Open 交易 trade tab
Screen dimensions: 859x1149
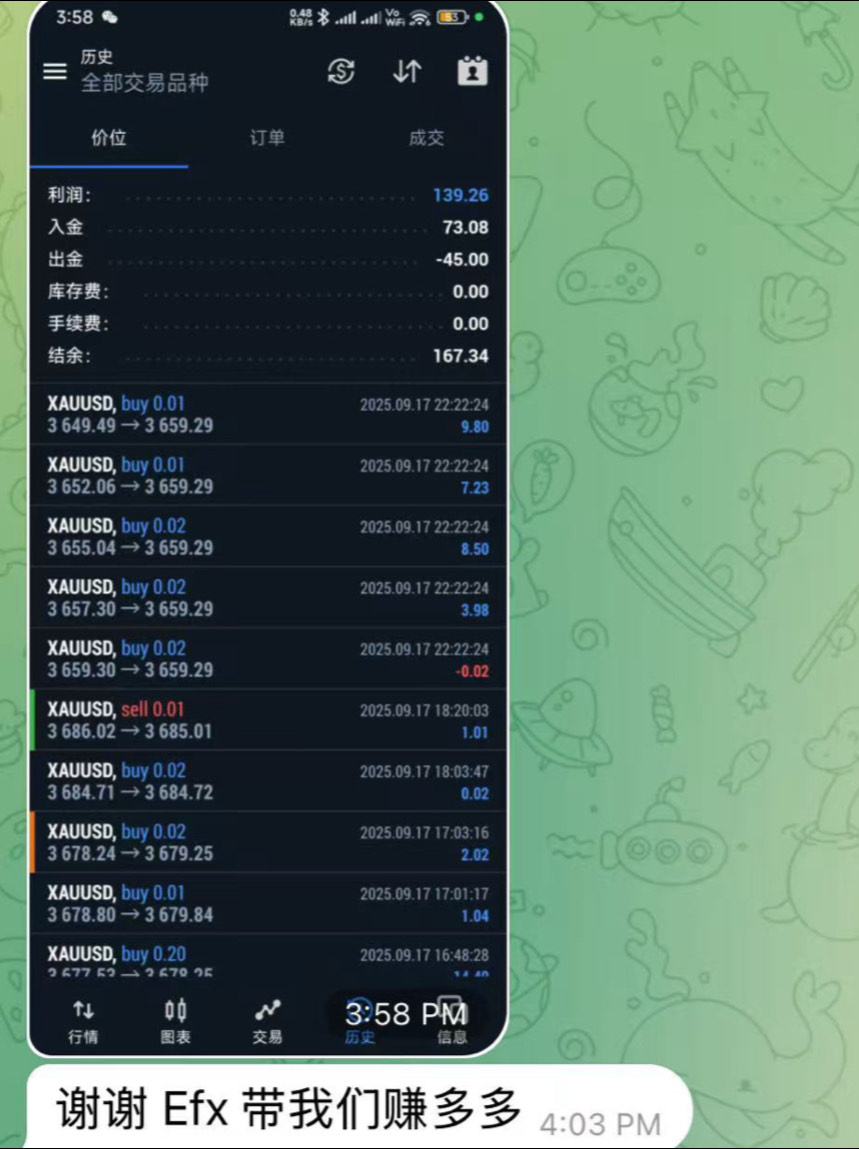coord(268,1022)
